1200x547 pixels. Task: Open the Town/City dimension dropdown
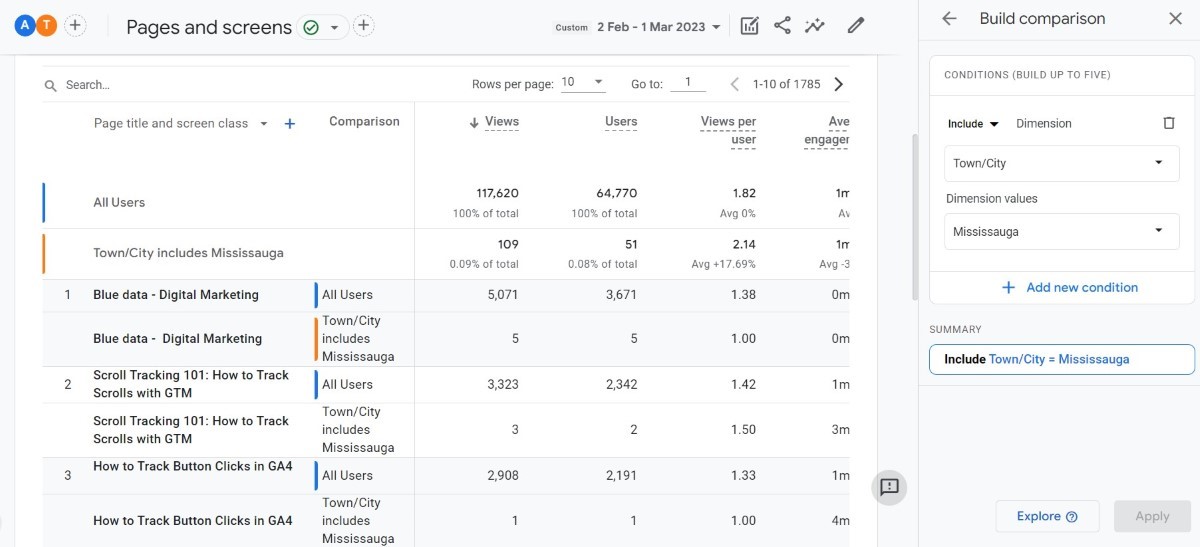1061,163
